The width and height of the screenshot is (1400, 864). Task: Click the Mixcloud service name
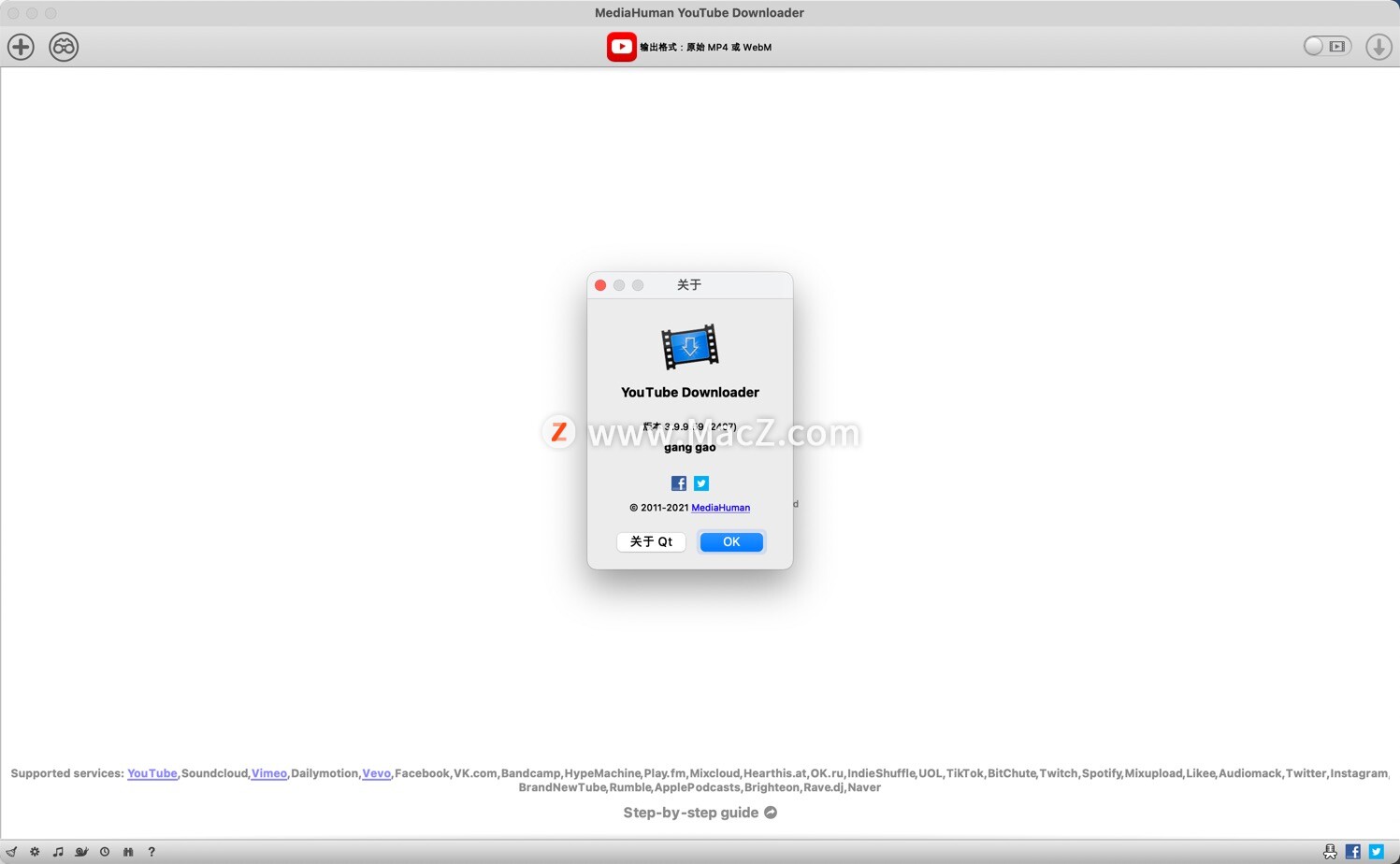click(714, 773)
